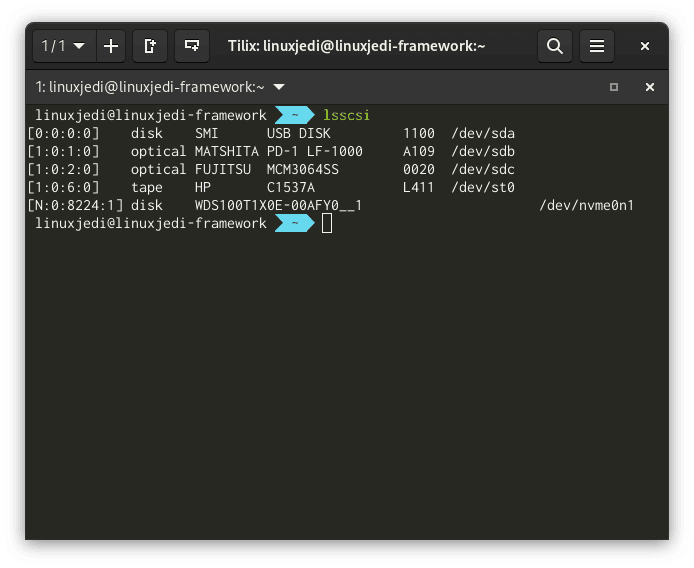The image size is (694, 568).
Task: Click the add terminal down icon
Action: coord(191,46)
